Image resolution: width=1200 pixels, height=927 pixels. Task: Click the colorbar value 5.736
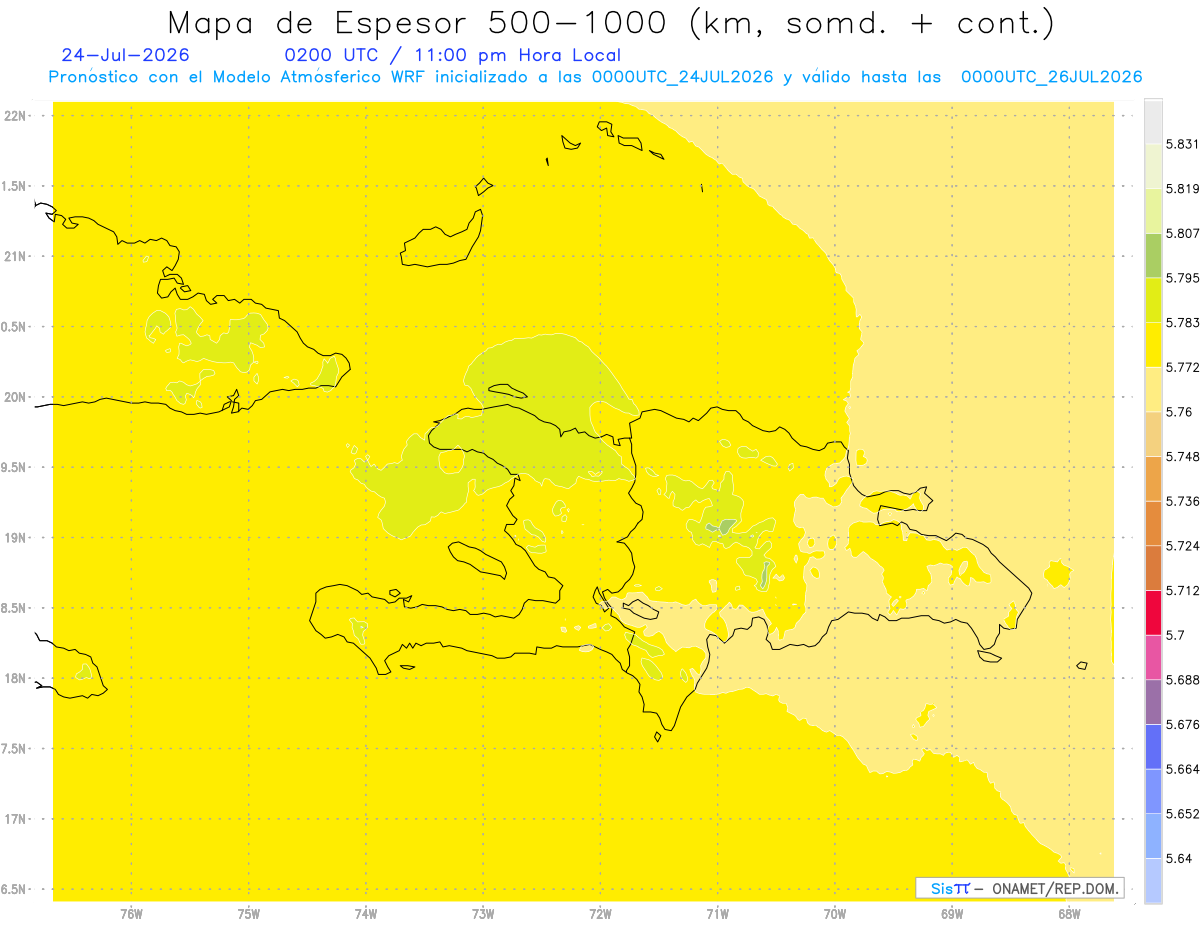point(1182,501)
